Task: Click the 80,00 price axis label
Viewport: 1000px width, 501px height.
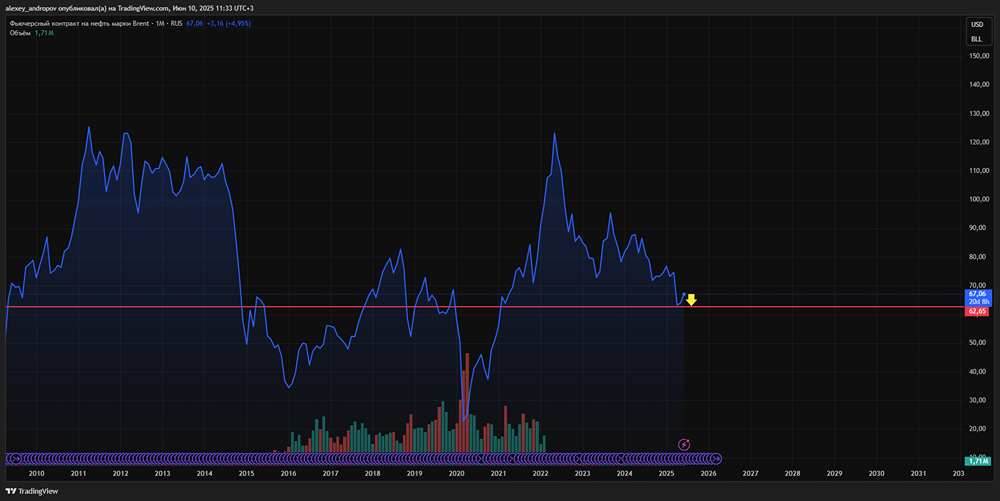Action: pos(979,257)
